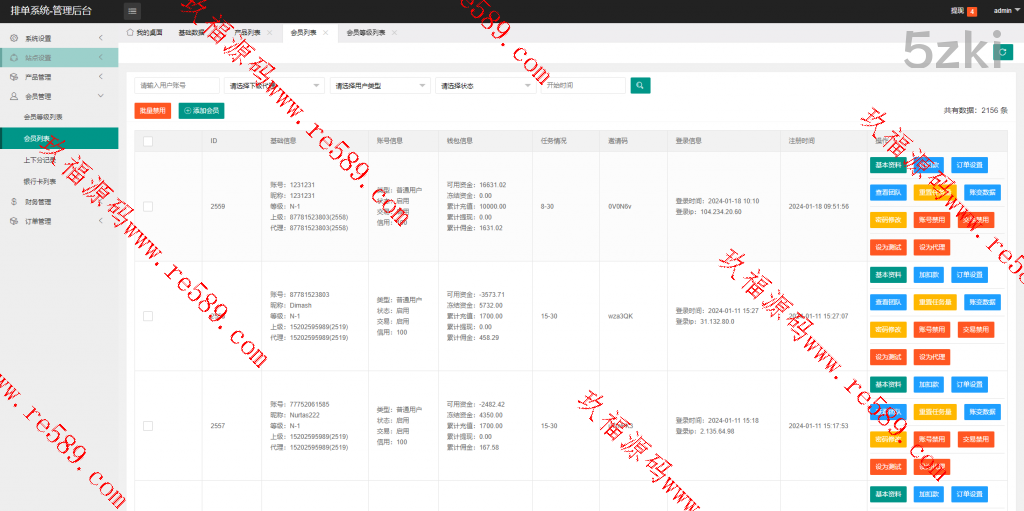Screen dimensions: 1024x511
Task: Click the 产品管理 cube icon in sidebar
Action: point(14,77)
